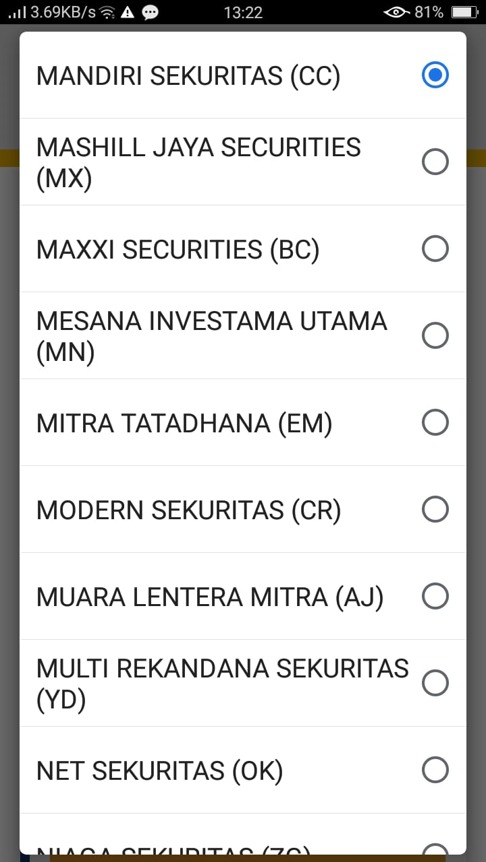This screenshot has height=862, width=486.
Task: Tap the warning triangle icon in status bar
Action: pyautogui.click(x=128, y=12)
